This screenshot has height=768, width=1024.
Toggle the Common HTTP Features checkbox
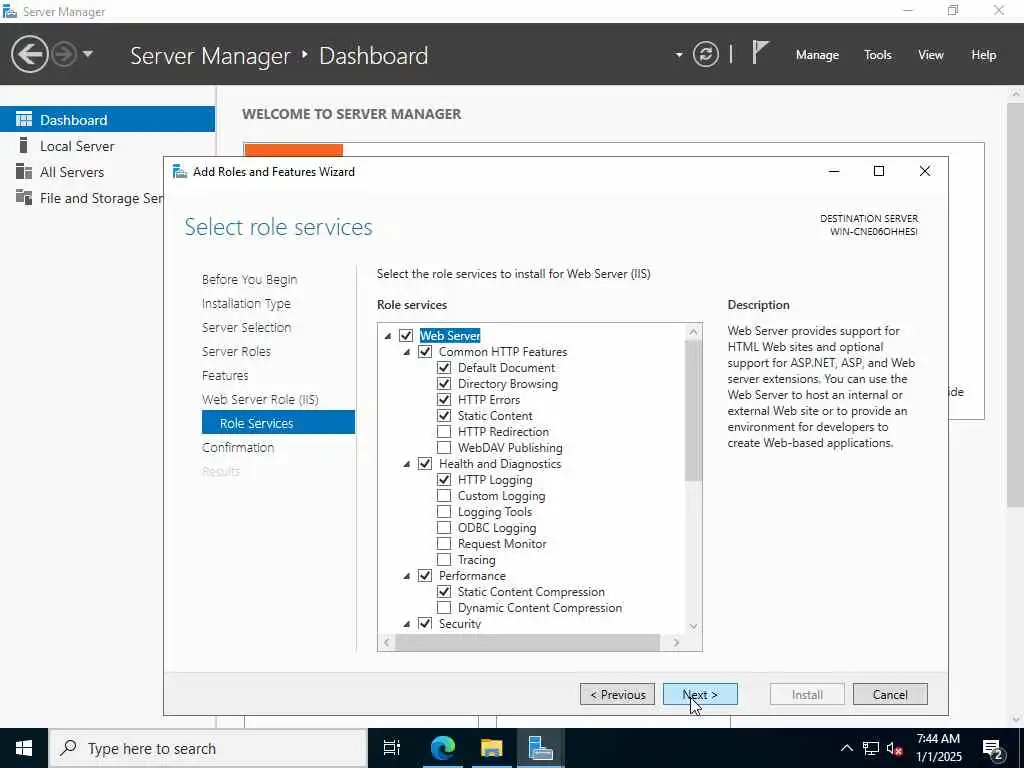[x=425, y=351]
